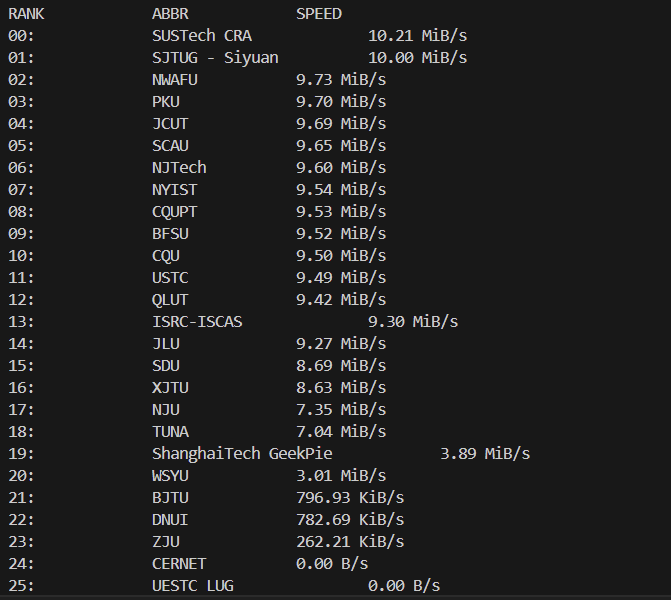Click the 7.04 MiB/s speed value
The height and width of the screenshot is (600, 671).
tap(341, 432)
